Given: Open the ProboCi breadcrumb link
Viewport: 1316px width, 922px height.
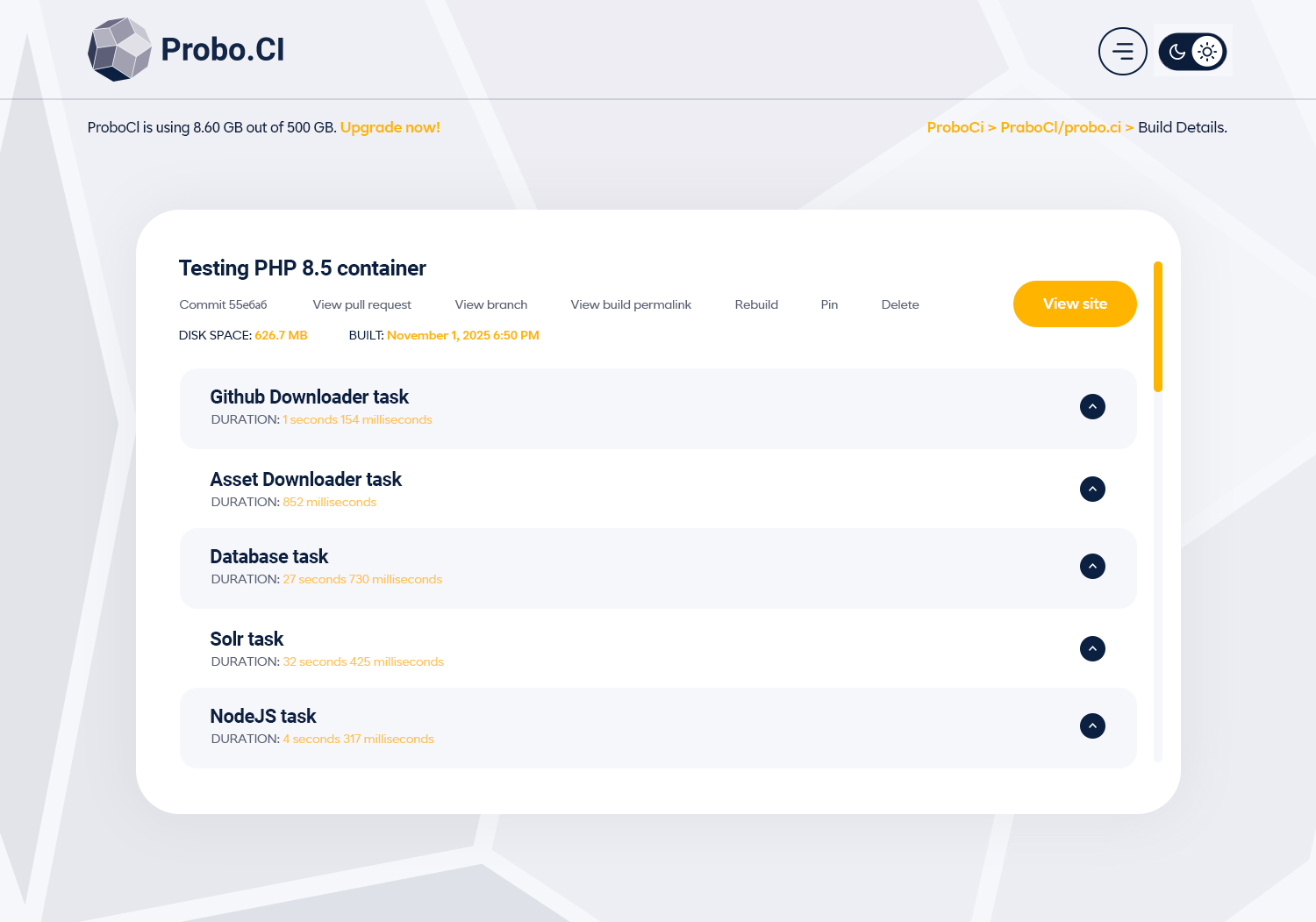Looking at the screenshot, I should pos(955,127).
